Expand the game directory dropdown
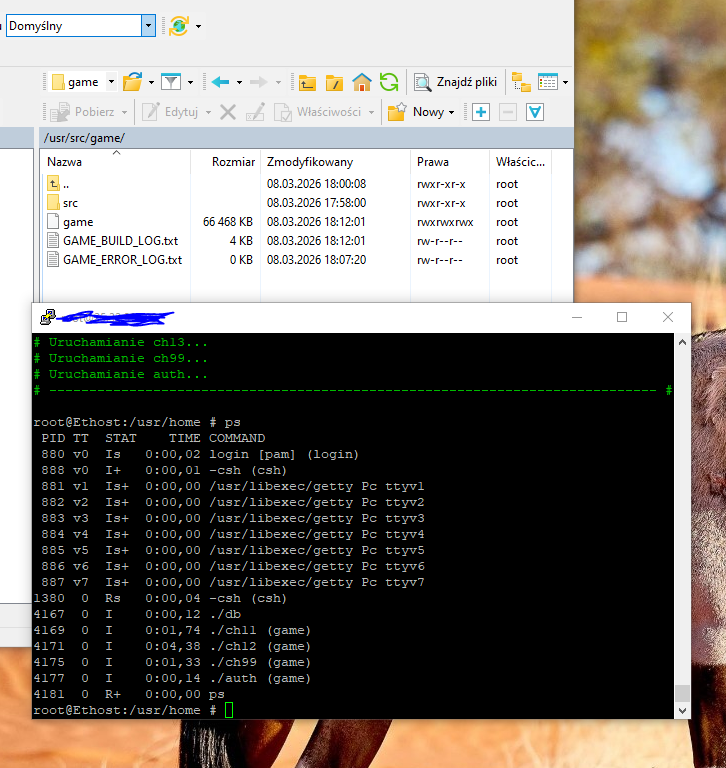This screenshot has height=768, width=726. tap(110, 82)
